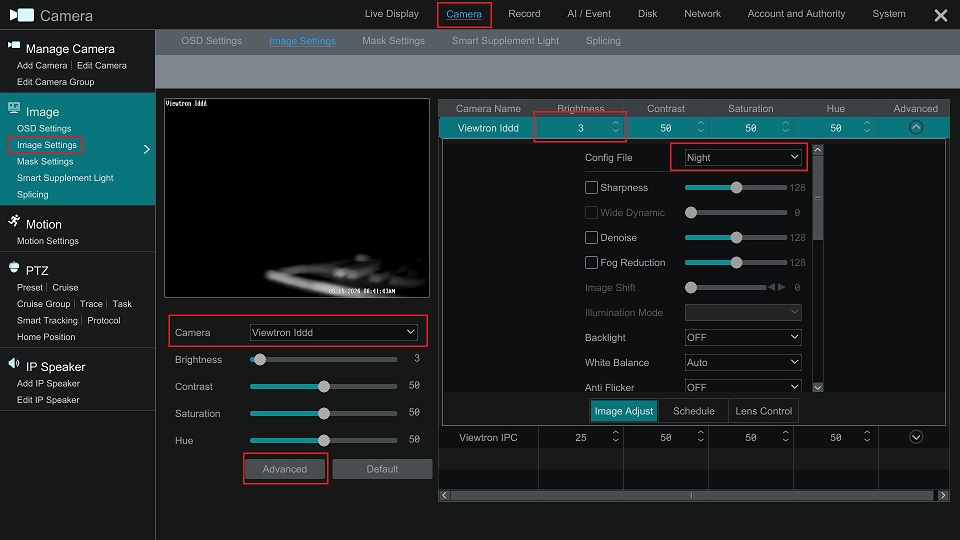Switch to the Splicing tab
Image resolution: width=960 pixels, height=540 pixels.
coord(603,40)
